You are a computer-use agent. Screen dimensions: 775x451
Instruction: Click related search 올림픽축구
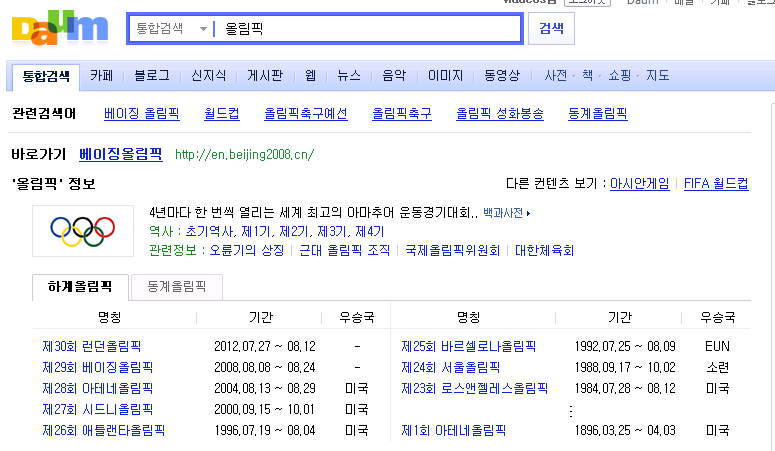click(x=401, y=114)
